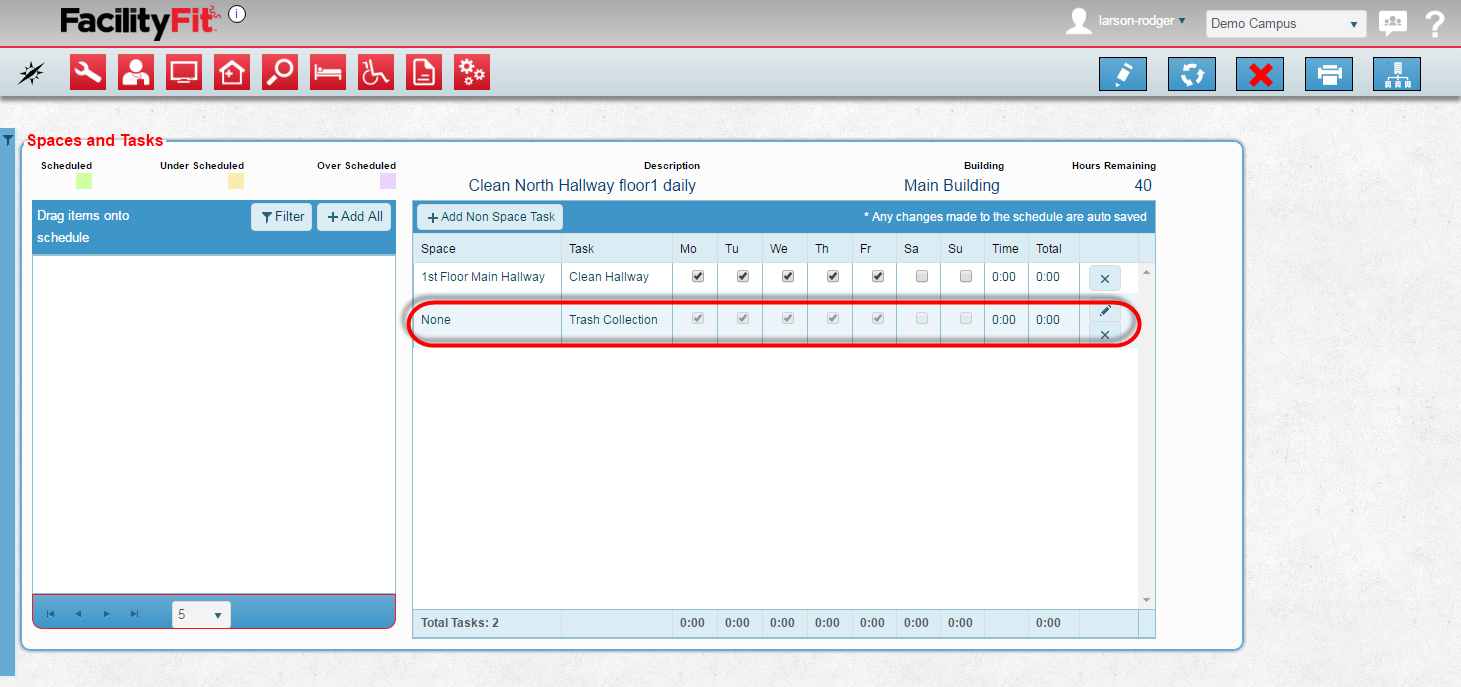Image resolution: width=1461 pixels, height=687 pixels.
Task: Click the Add Non Space Task button
Action: click(x=490, y=217)
